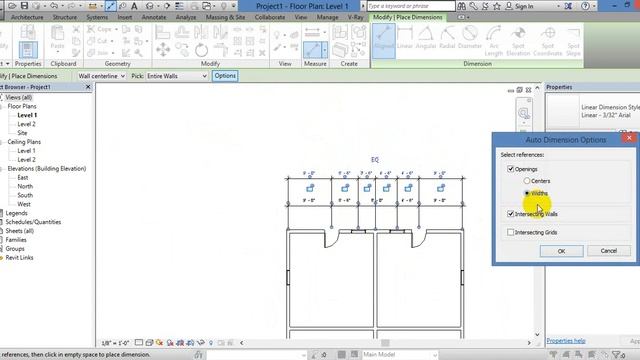Open the V-Ray ribbon tab
This screenshot has height=360, width=640.
point(356,17)
